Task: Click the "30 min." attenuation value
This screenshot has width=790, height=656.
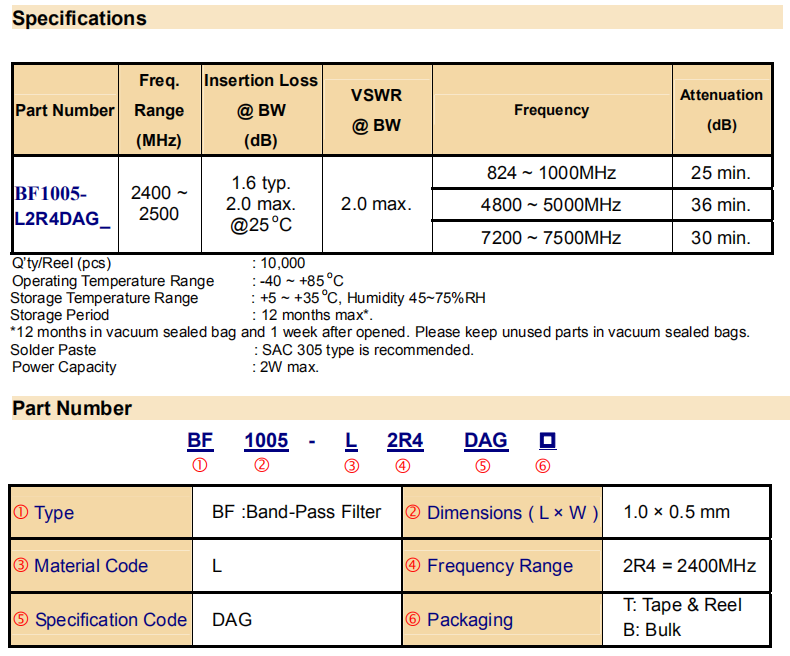Action: click(721, 237)
